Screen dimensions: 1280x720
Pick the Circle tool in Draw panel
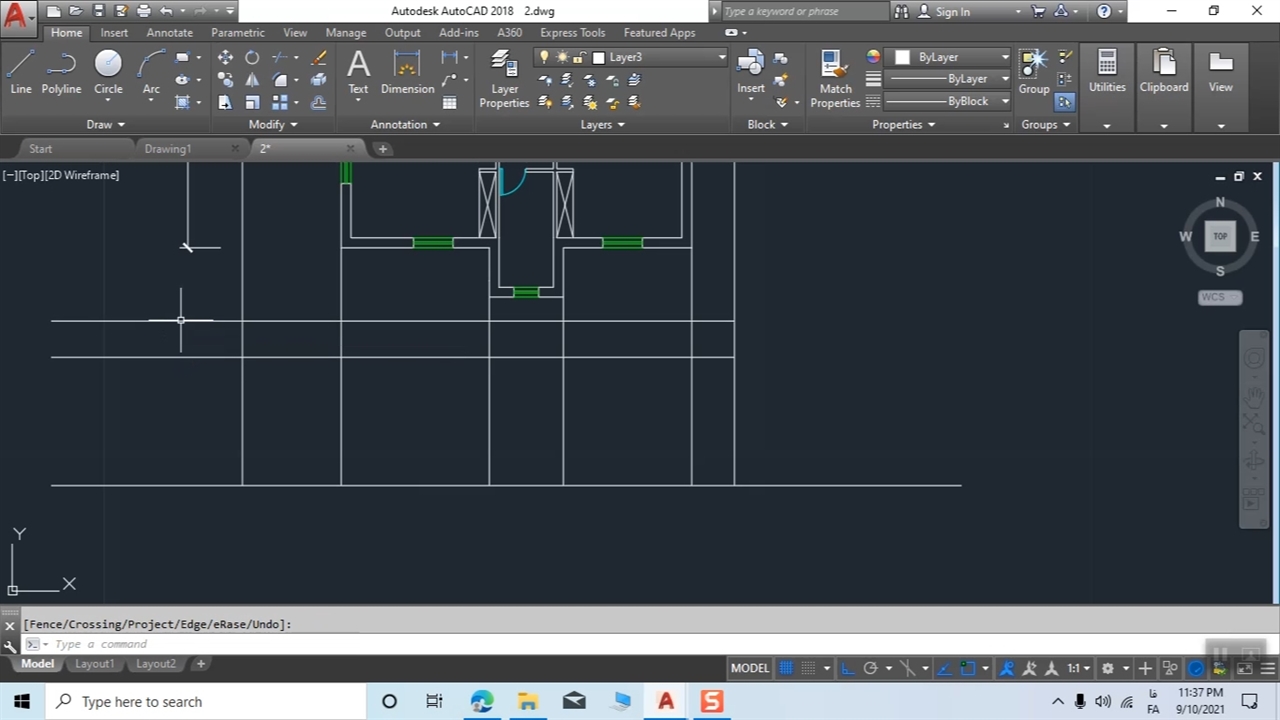coord(108,72)
